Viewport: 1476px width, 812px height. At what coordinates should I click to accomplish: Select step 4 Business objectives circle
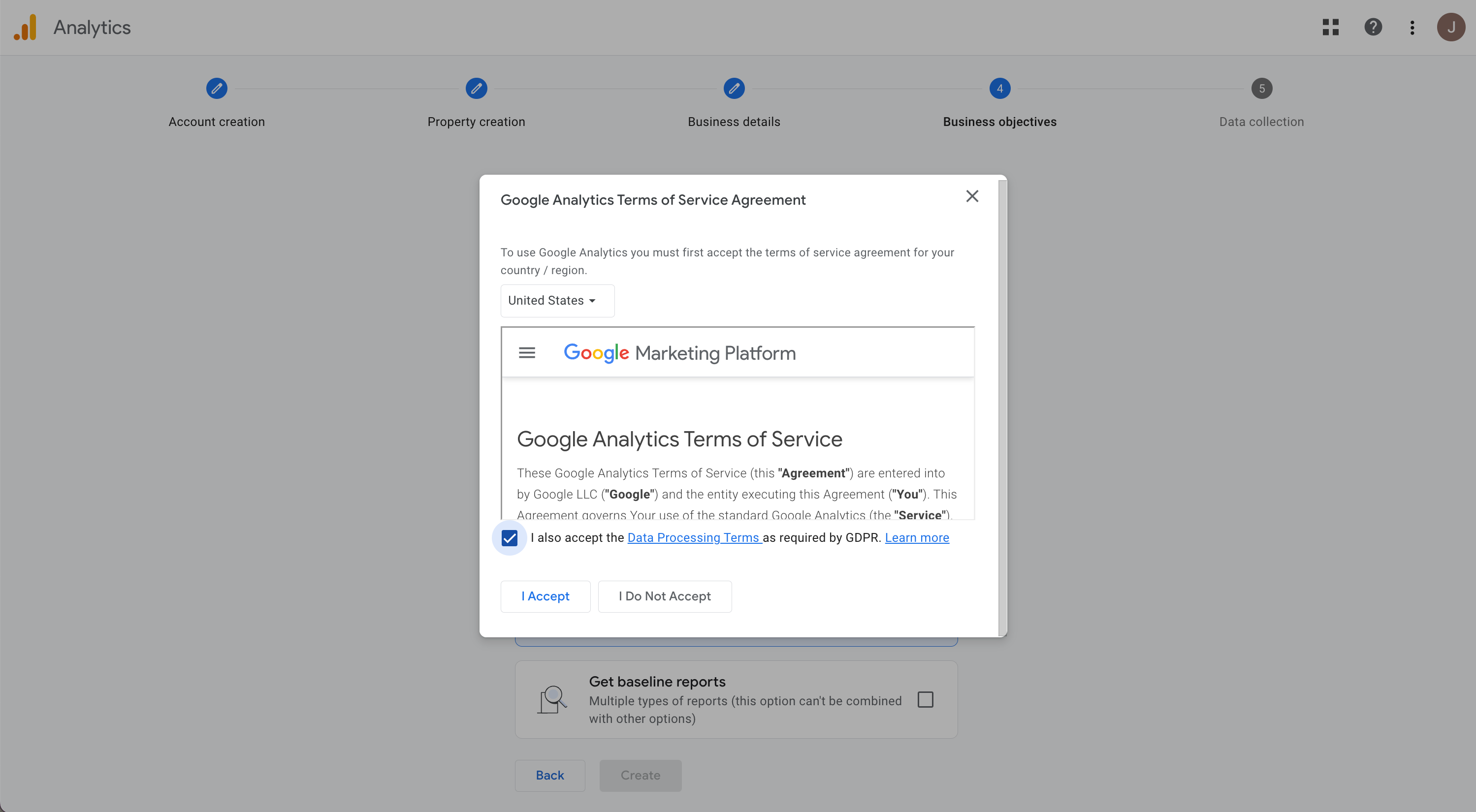pos(1000,88)
